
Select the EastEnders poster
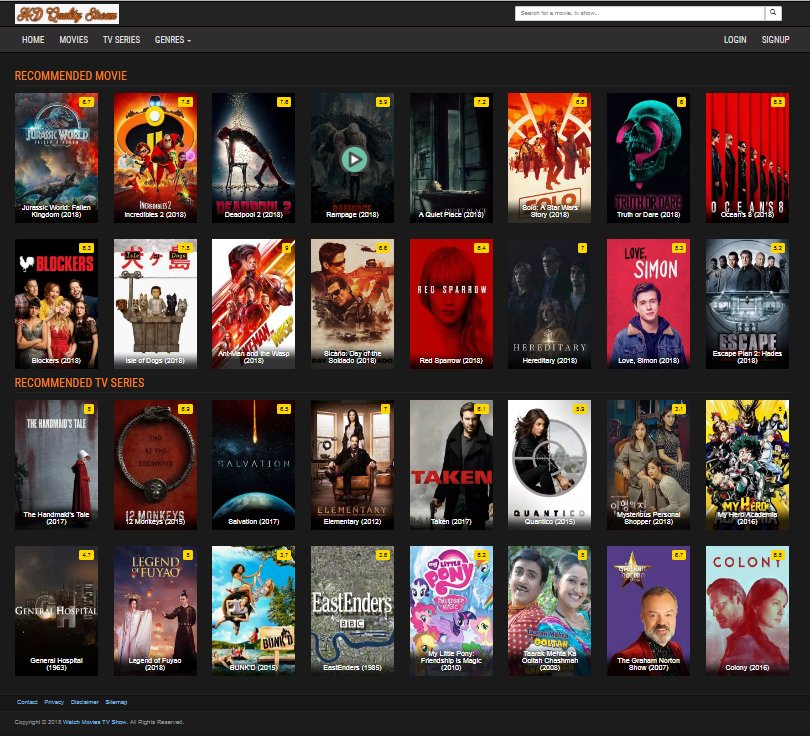(352, 611)
